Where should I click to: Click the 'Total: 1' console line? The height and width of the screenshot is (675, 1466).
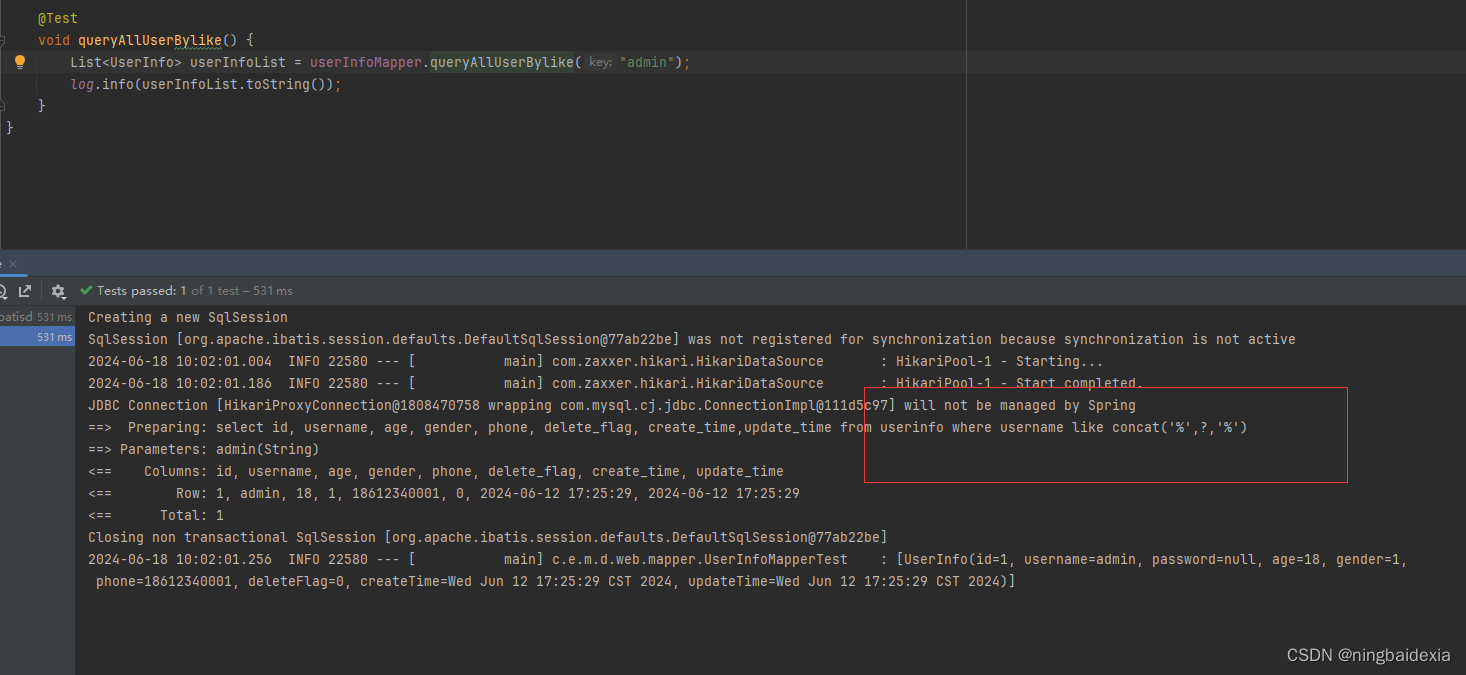pos(156,515)
